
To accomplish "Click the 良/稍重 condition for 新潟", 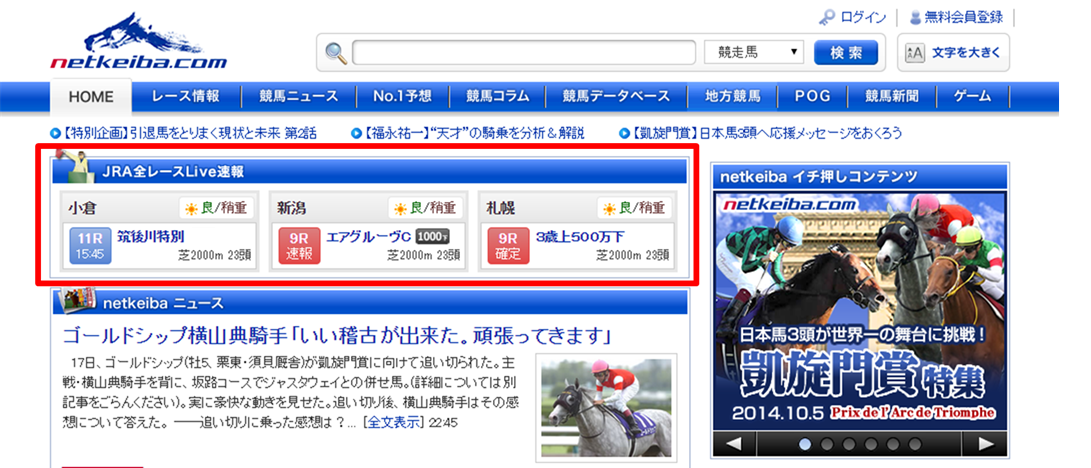I will 434,208.
